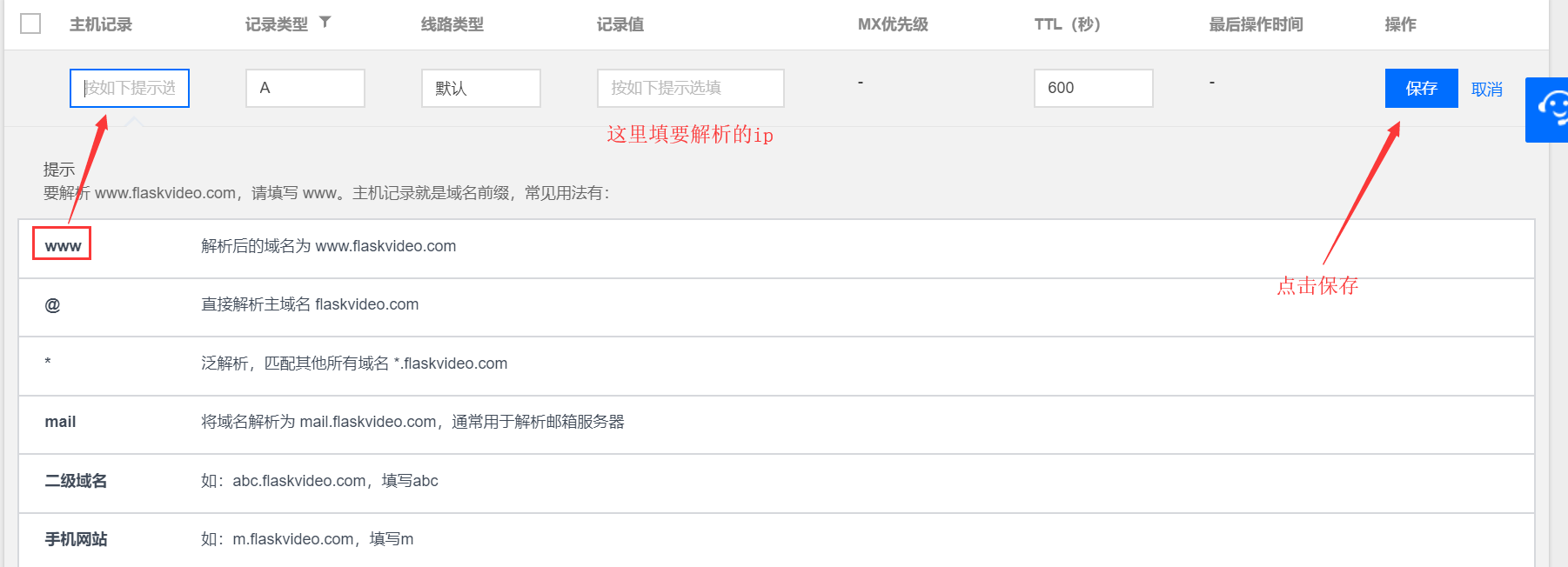Click the 线路类型 column header
The width and height of the screenshot is (1568, 567).
pos(452,24)
